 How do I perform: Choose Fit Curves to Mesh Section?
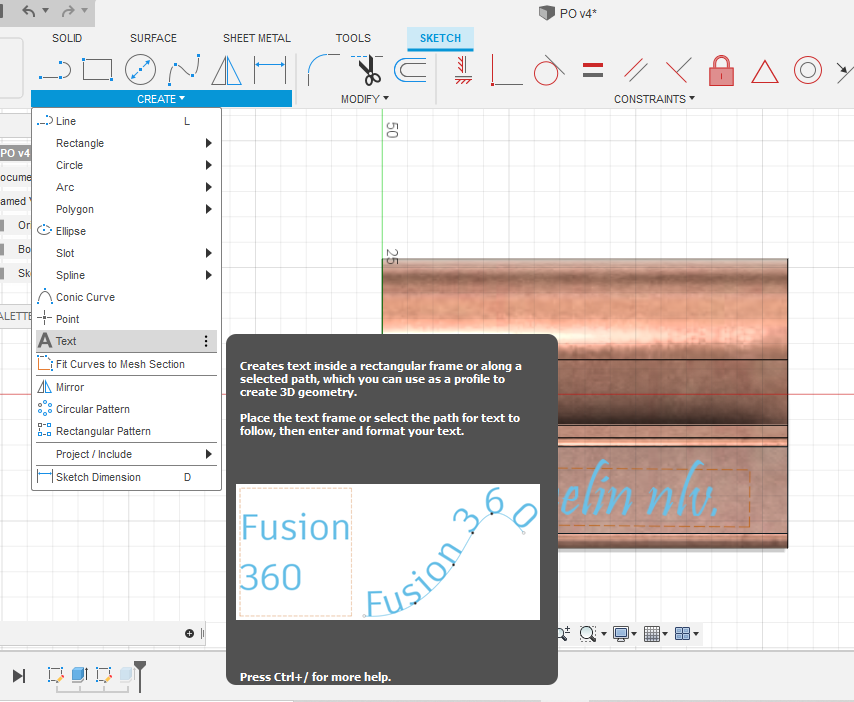(126, 364)
